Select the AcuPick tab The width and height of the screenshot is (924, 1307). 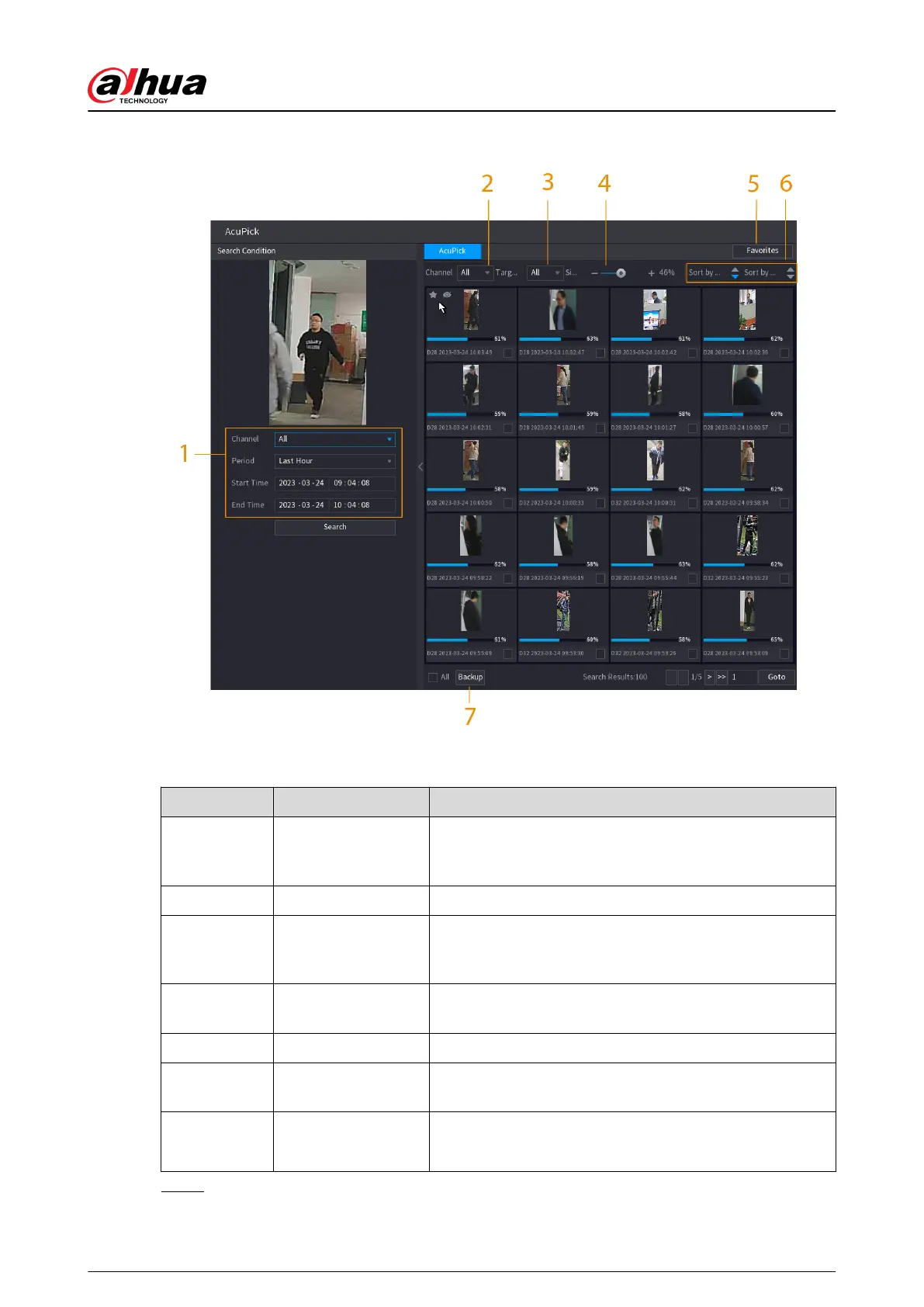pos(452,251)
